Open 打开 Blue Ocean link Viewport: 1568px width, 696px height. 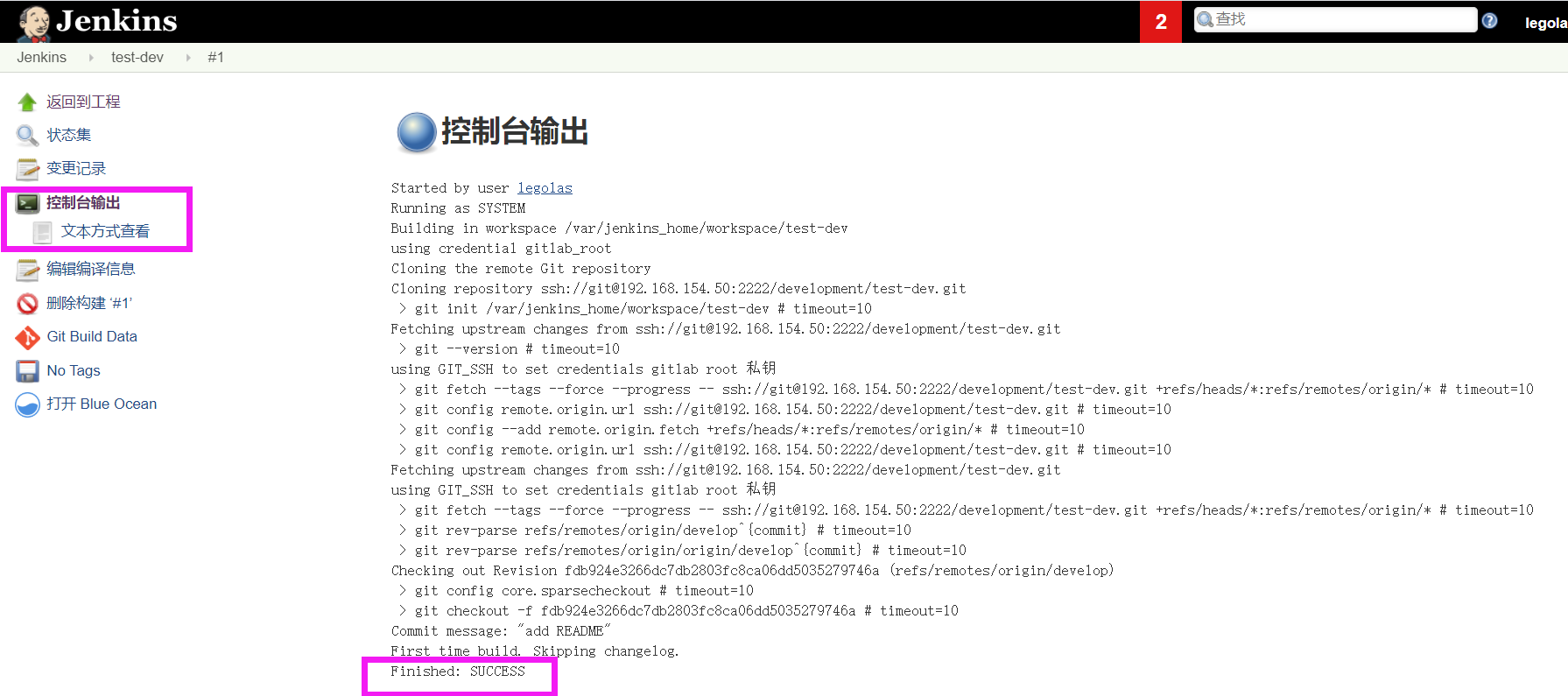(x=102, y=404)
